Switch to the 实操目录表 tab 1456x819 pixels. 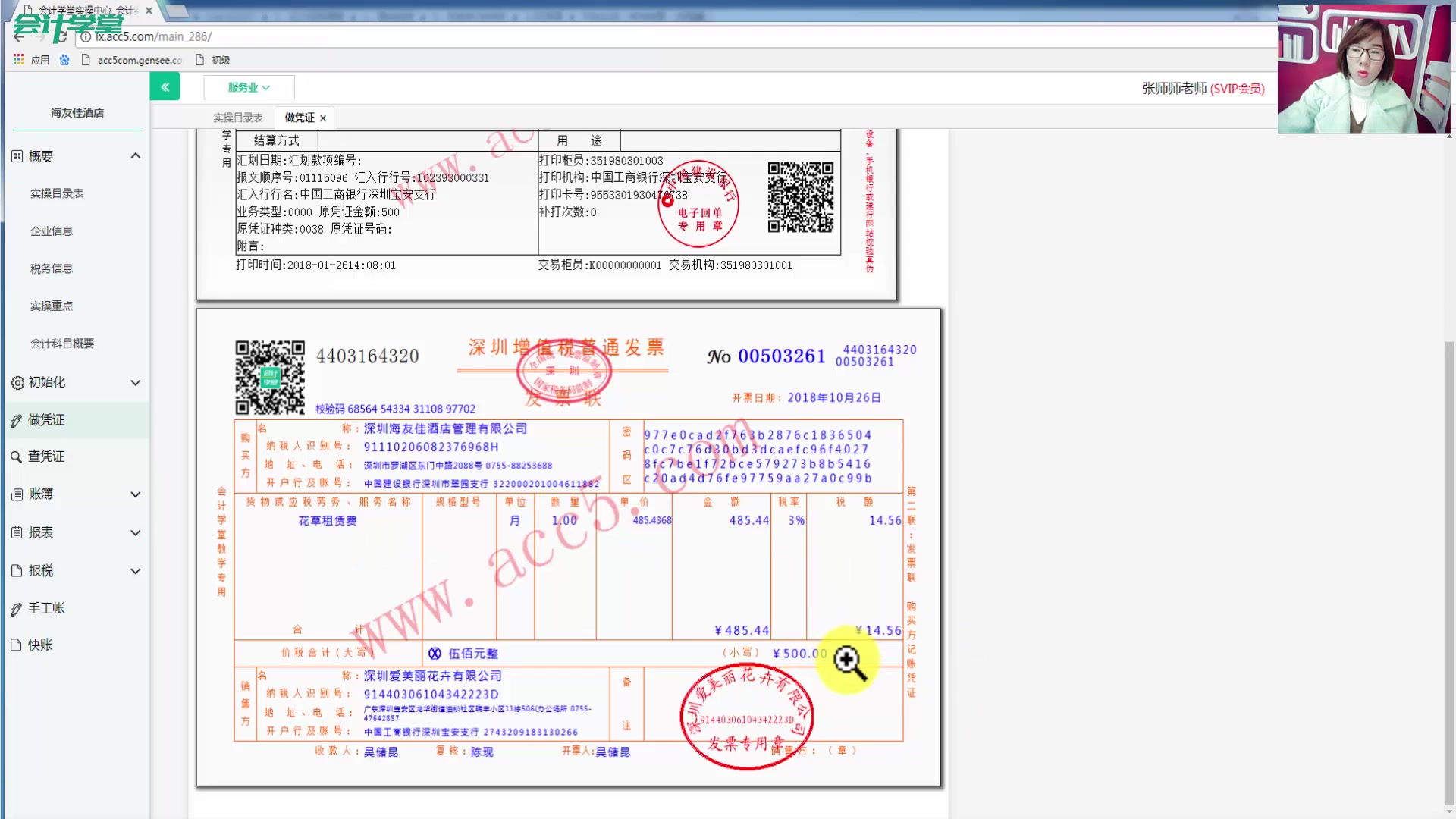click(x=237, y=118)
